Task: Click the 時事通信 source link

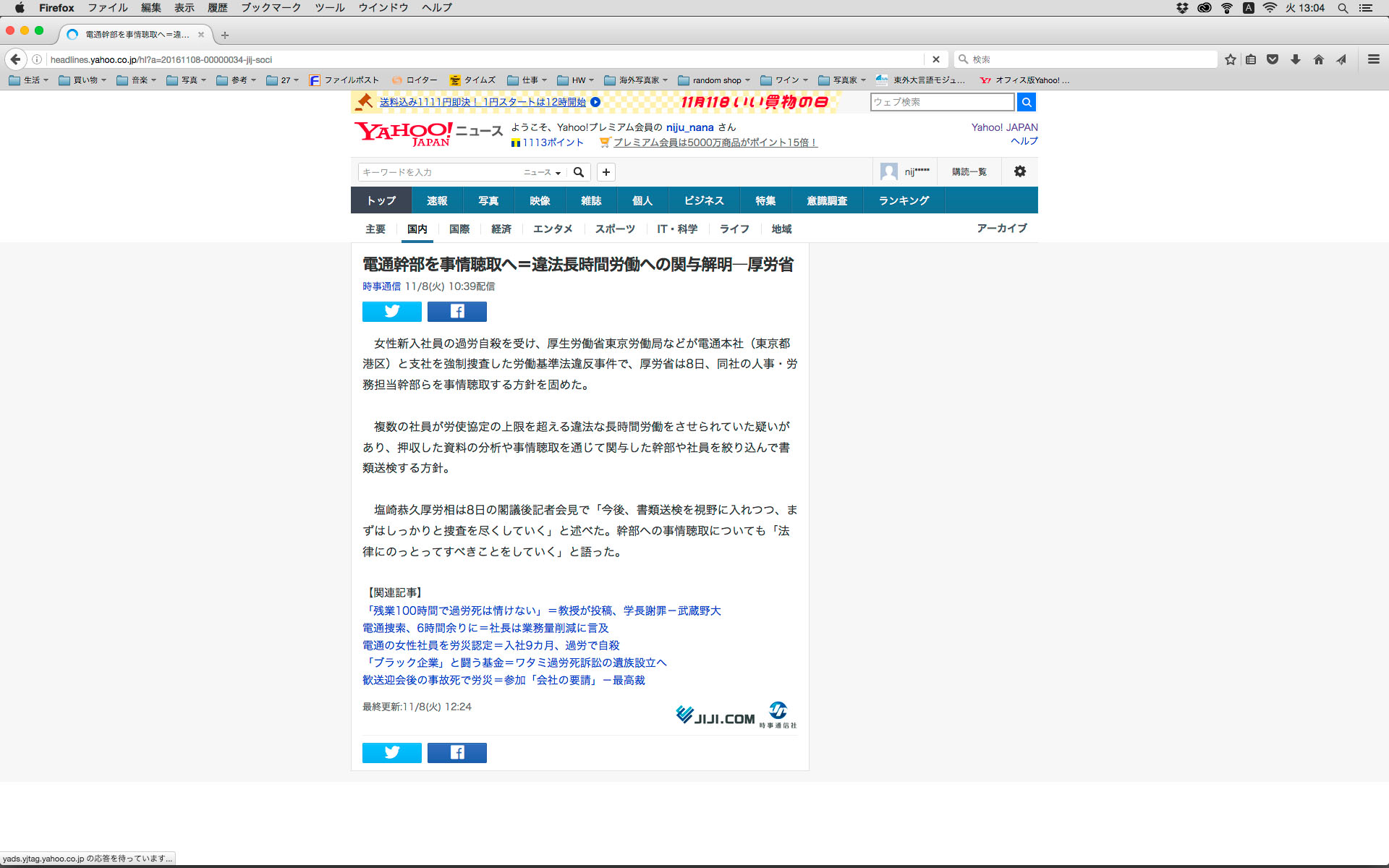Action: tap(381, 286)
